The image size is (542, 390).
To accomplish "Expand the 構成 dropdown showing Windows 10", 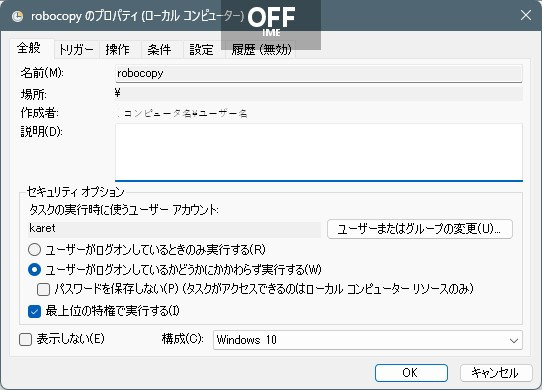I will tap(368, 340).
